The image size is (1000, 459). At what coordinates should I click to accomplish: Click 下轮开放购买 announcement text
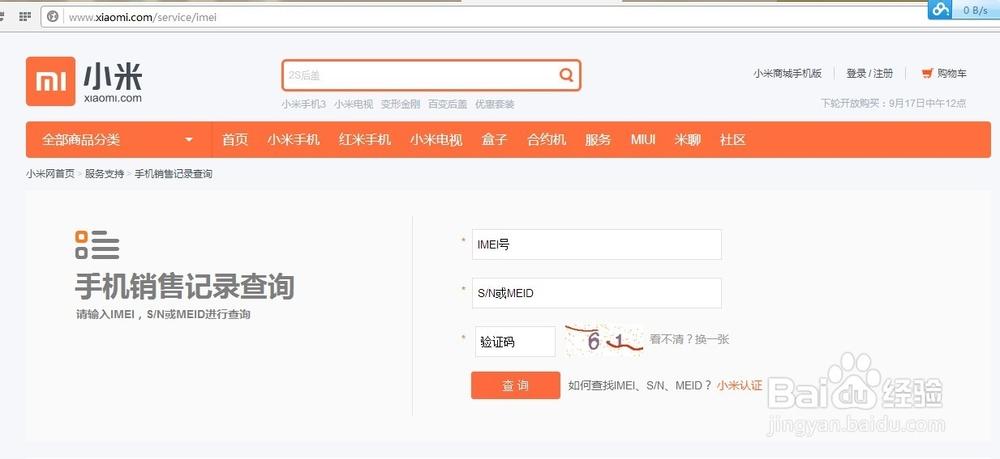(x=893, y=103)
